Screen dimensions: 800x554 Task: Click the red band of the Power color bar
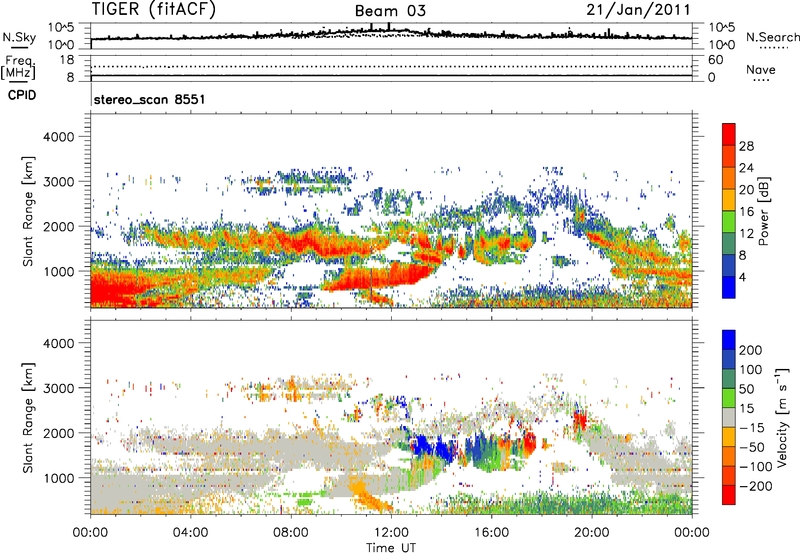click(x=729, y=134)
